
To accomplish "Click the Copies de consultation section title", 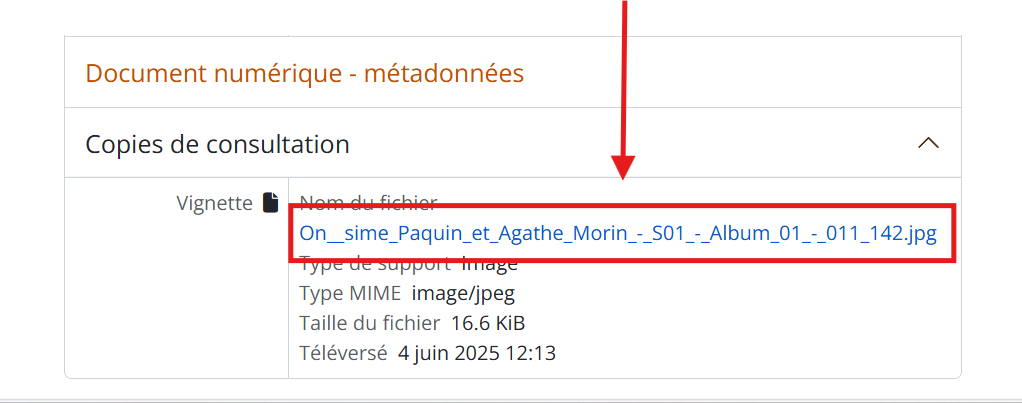I will [x=217, y=144].
